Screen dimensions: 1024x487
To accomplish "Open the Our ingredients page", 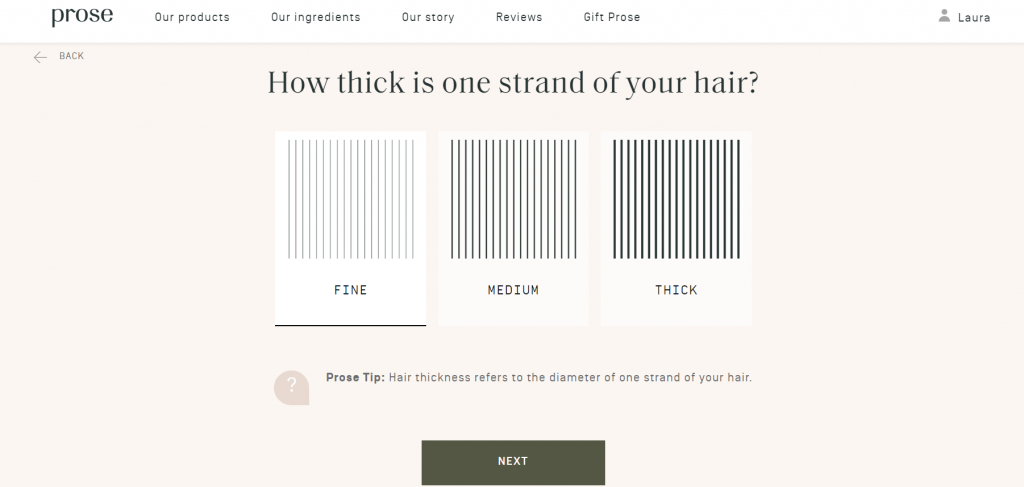I will coord(315,17).
